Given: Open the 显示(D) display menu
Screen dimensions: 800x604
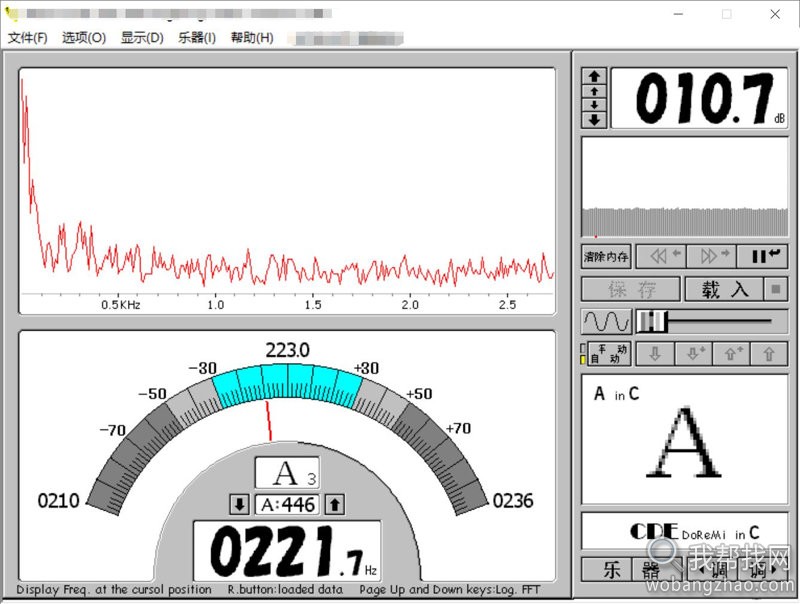Looking at the screenshot, I should pyautogui.click(x=142, y=38).
